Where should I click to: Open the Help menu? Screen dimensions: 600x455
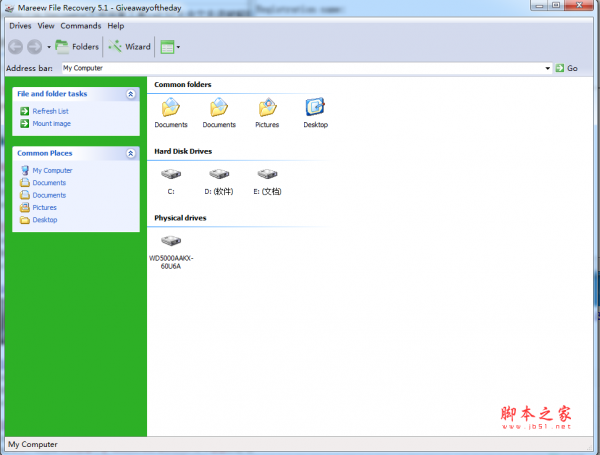[116, 26]
